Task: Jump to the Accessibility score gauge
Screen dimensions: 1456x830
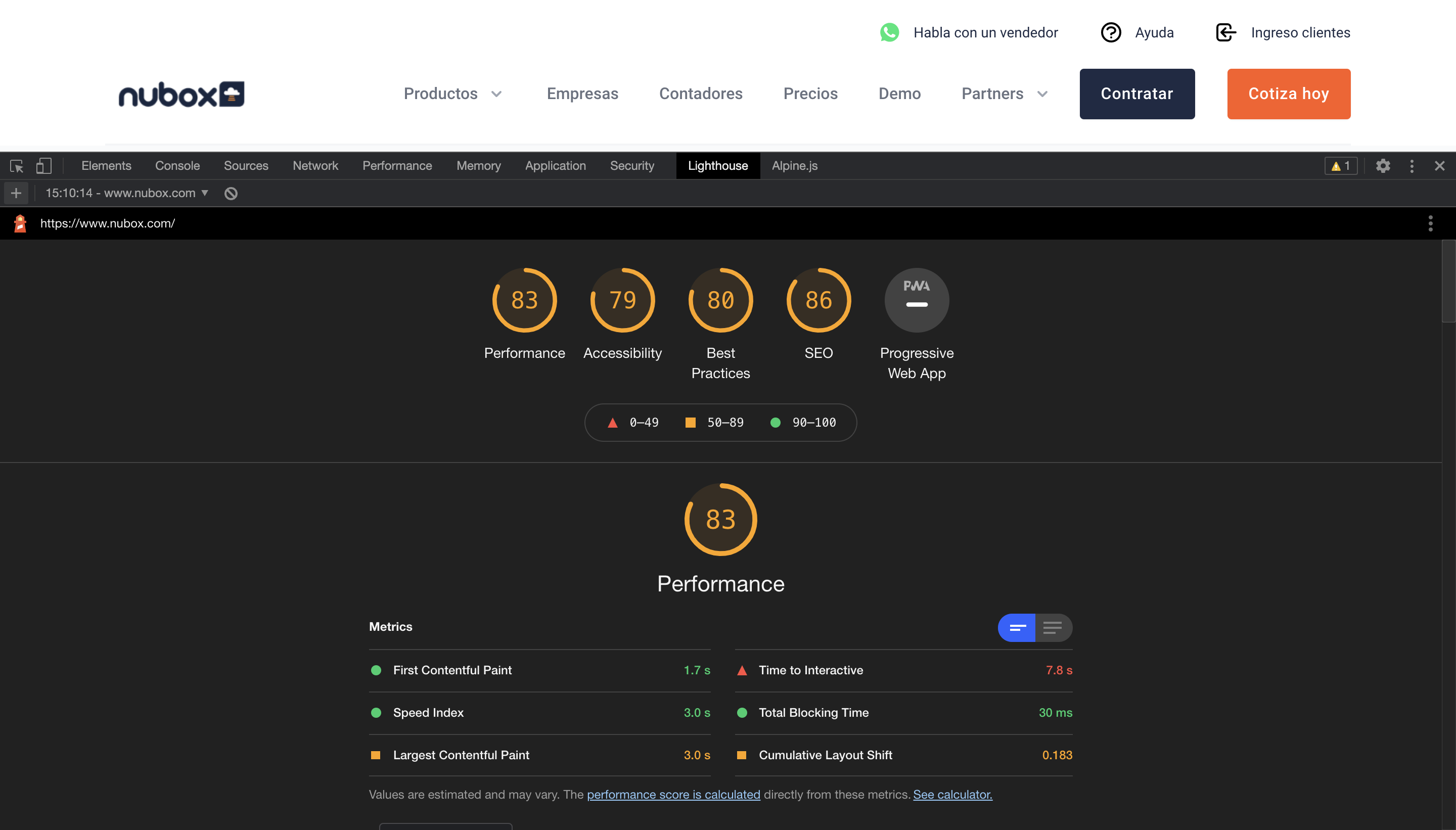Action: click(622, 300)
